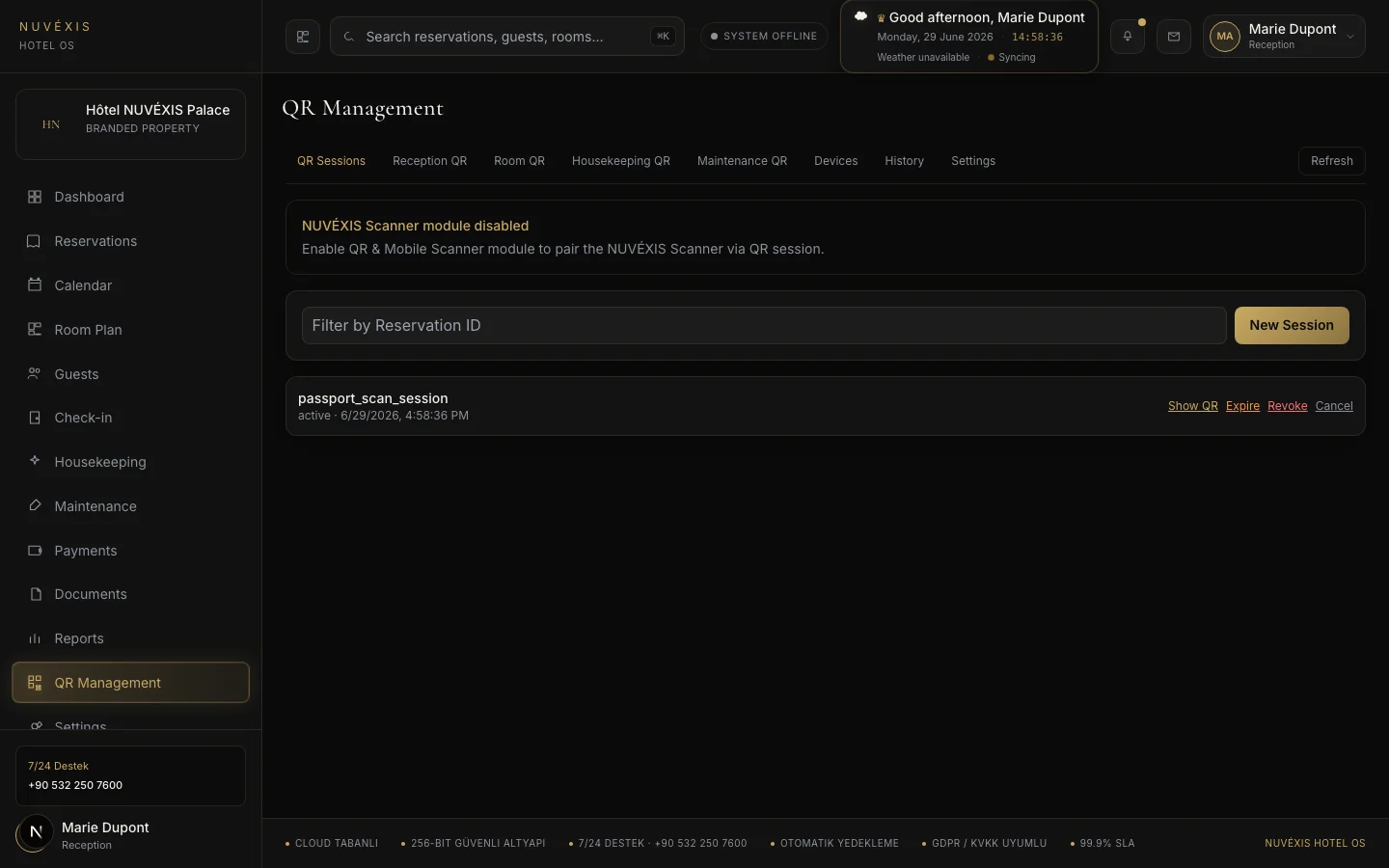1389x868 pixels.
Task: Open the History tab
Action: click(x=904, y=161)
